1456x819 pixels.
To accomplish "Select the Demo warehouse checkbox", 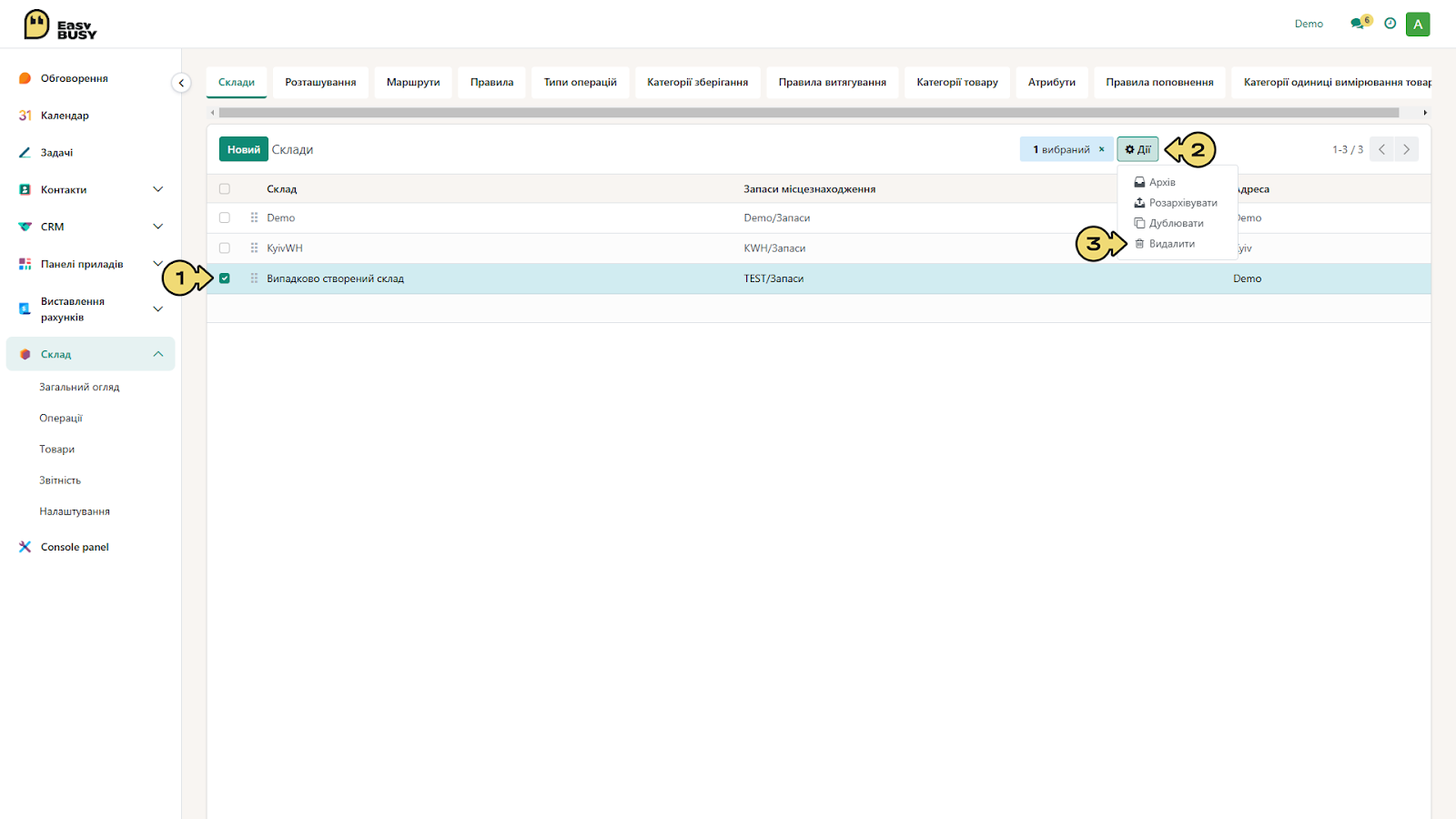I will pyautogui.click(x=225, y=217).
